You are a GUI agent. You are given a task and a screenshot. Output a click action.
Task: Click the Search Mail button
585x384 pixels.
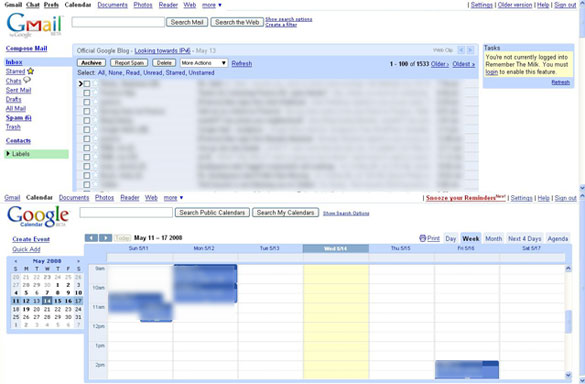click(187, 22)
